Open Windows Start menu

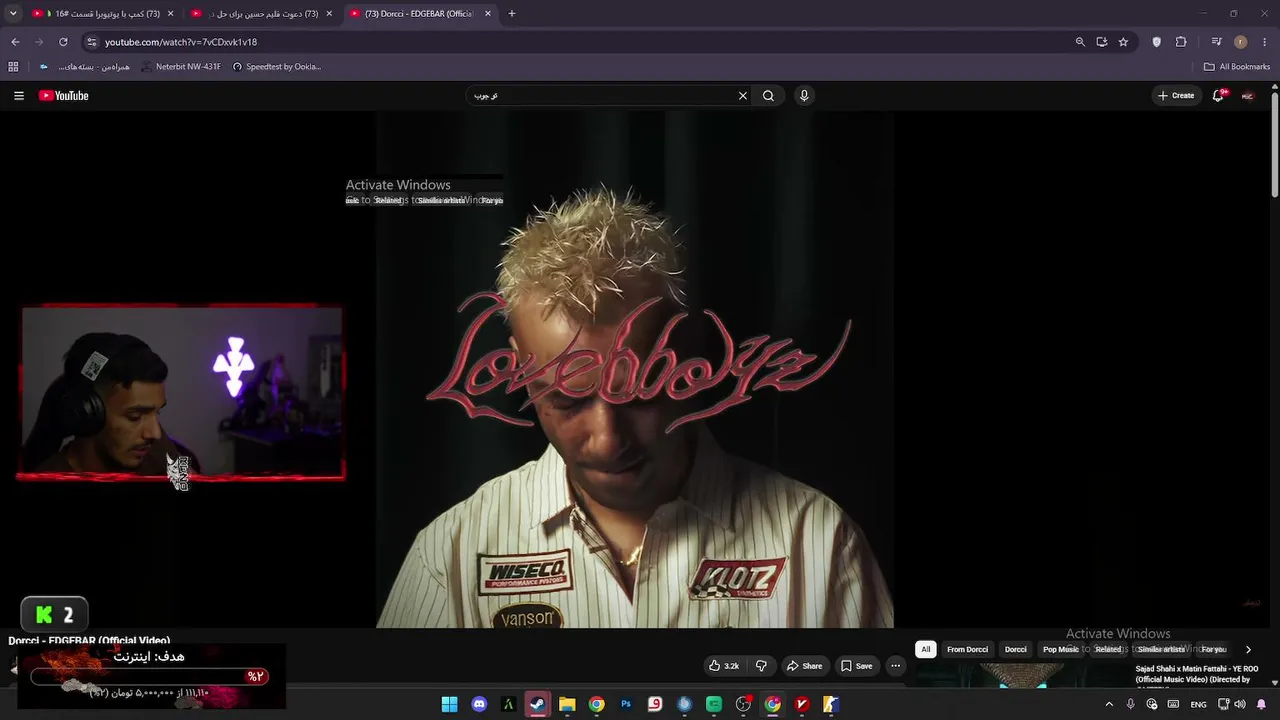tap(450, 704)
